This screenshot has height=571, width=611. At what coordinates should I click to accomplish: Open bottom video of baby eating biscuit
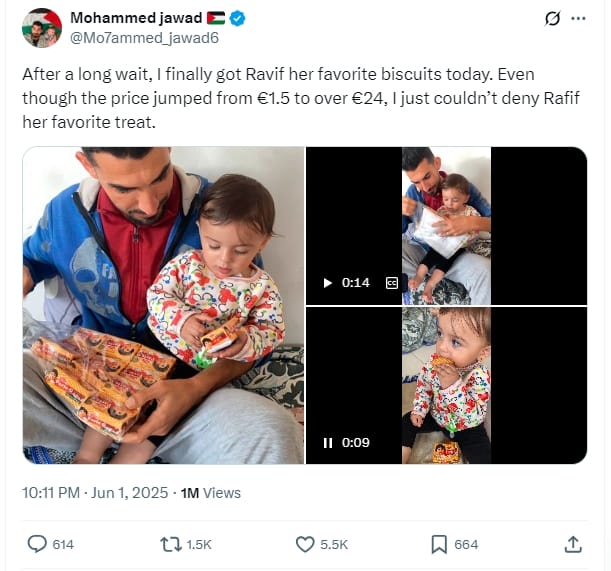[447, 385]
